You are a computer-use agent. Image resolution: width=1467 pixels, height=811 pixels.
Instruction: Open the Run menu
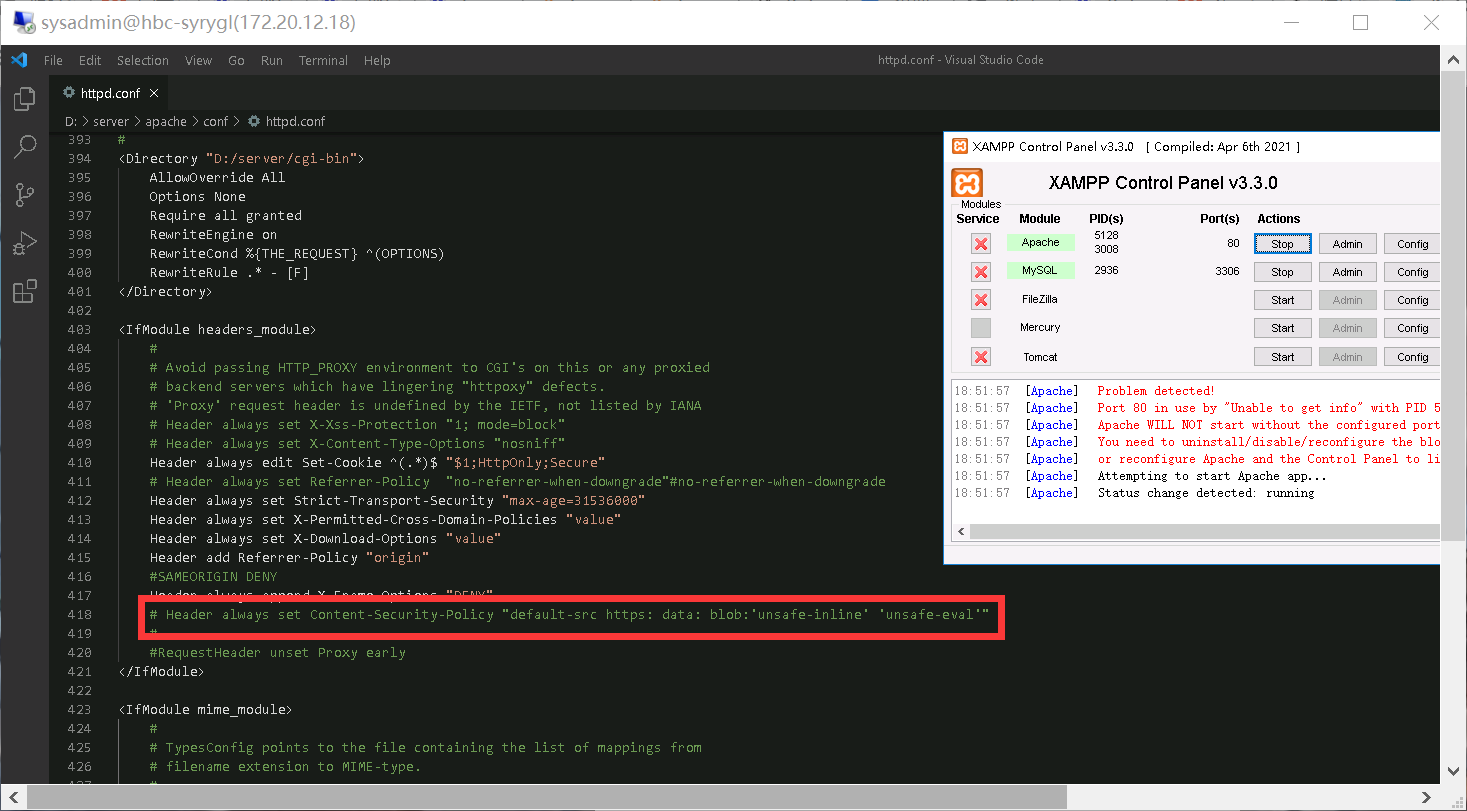(x=271, y=60)
